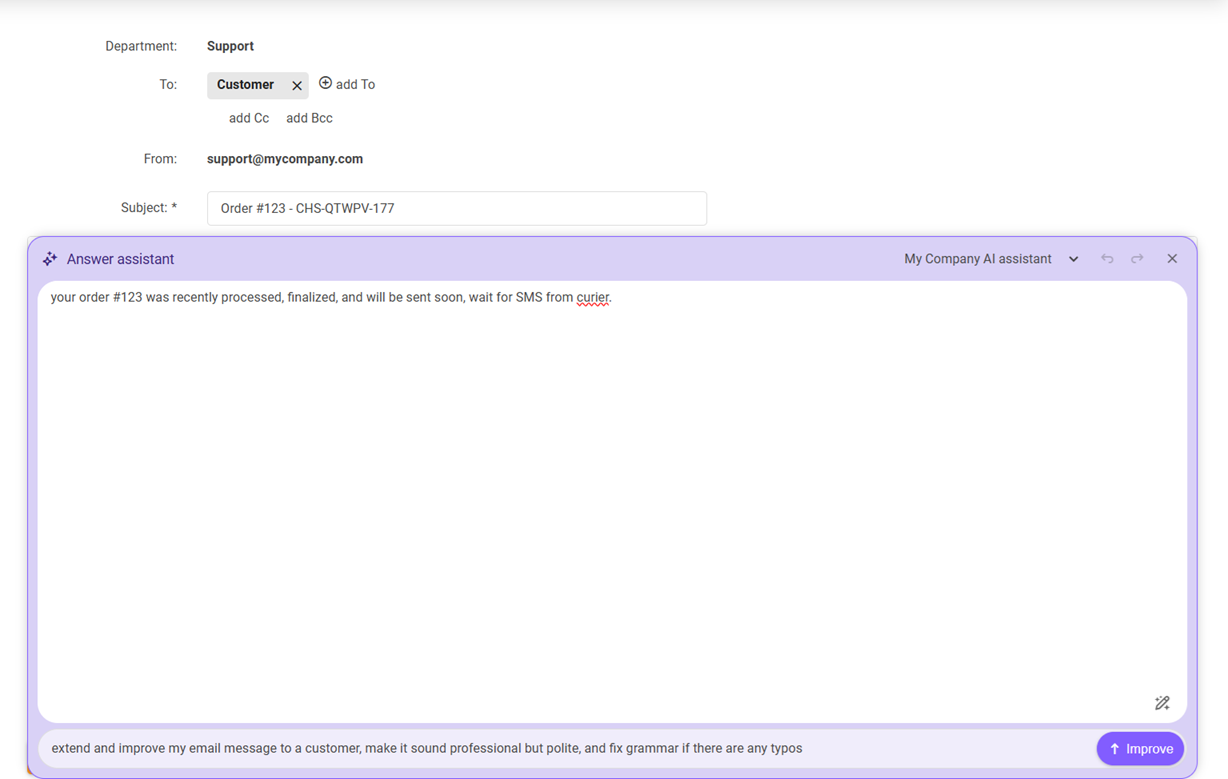Select the Customer recipient chip
Viewport: 1228px width, 779px height.
[245, 85]
